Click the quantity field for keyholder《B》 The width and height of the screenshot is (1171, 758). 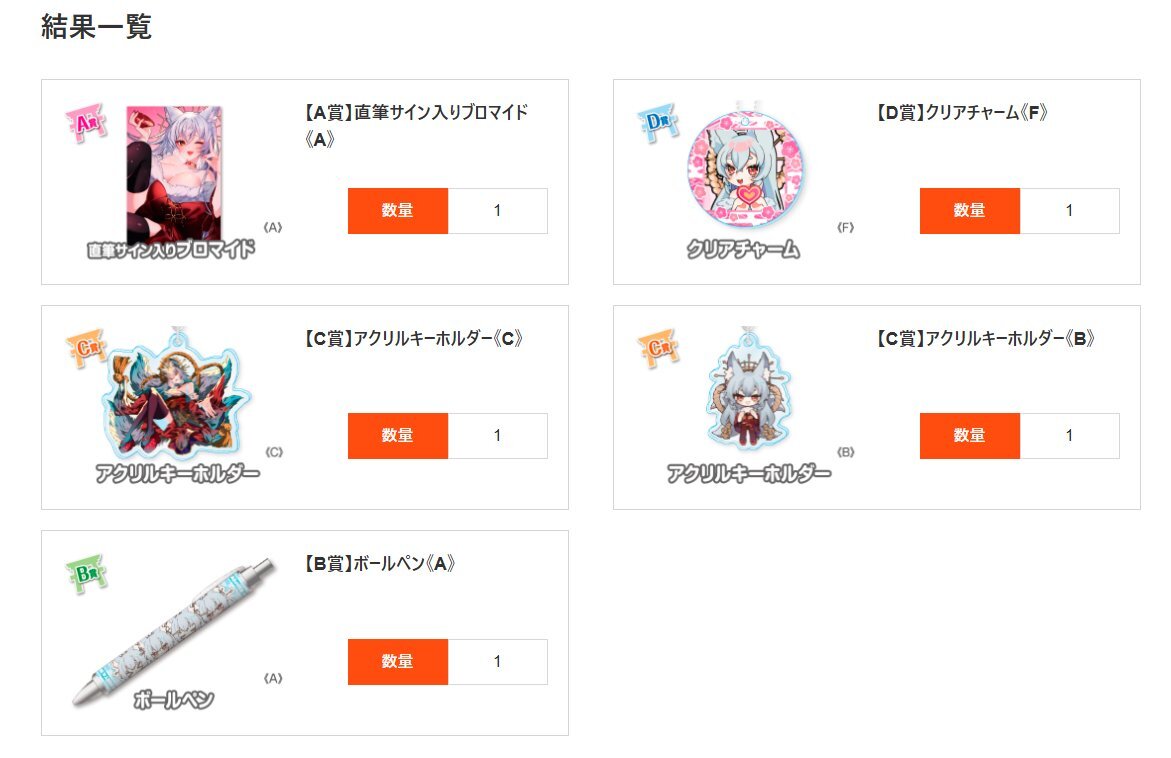(x=1069, y=436)
